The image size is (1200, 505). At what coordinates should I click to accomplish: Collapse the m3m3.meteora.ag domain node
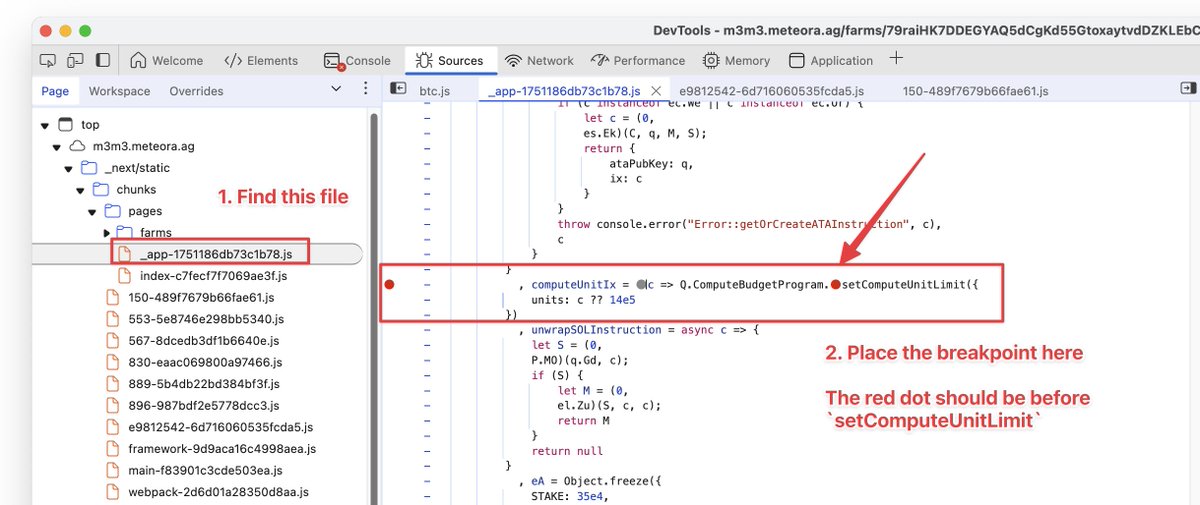[57, 146]
